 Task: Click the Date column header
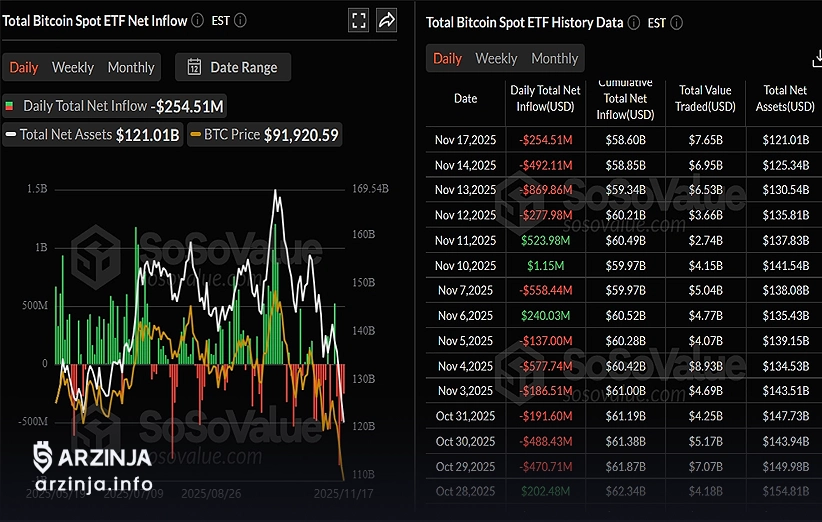pos(465,98)
